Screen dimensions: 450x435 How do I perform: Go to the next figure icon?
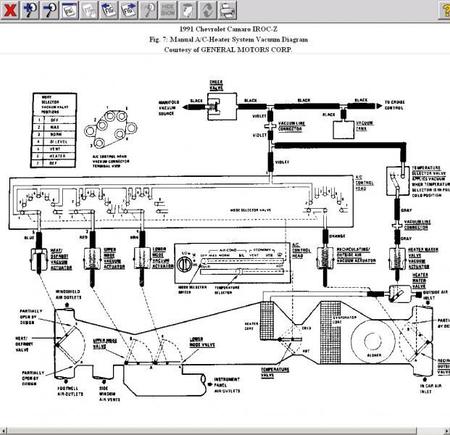click(129, 10)
